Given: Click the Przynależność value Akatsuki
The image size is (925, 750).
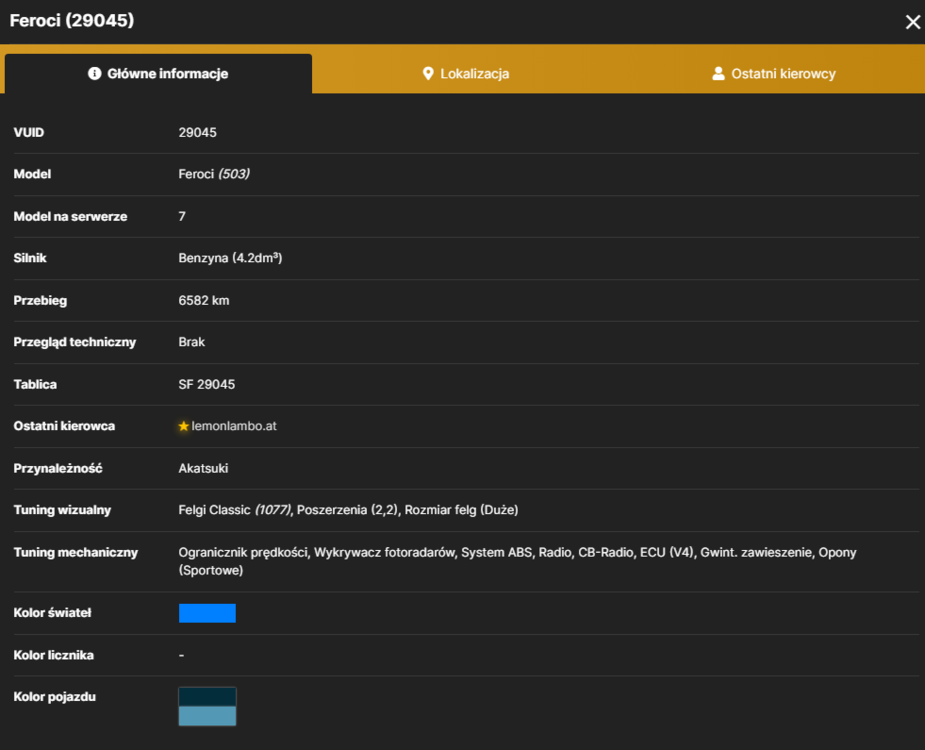Looking at the screenshot, I should [x=203, y=469].
